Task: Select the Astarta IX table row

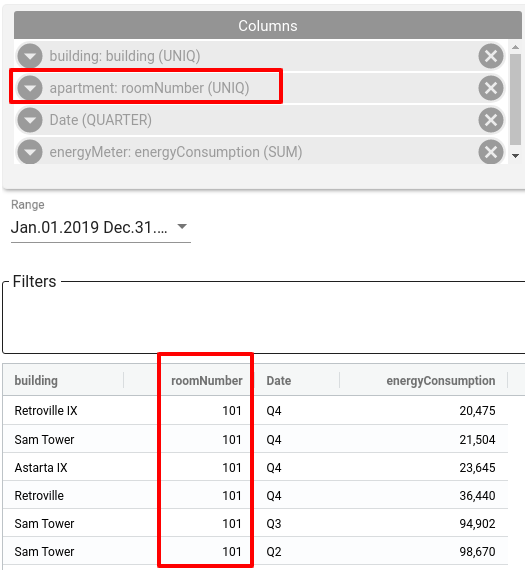Action: point(255,467)
